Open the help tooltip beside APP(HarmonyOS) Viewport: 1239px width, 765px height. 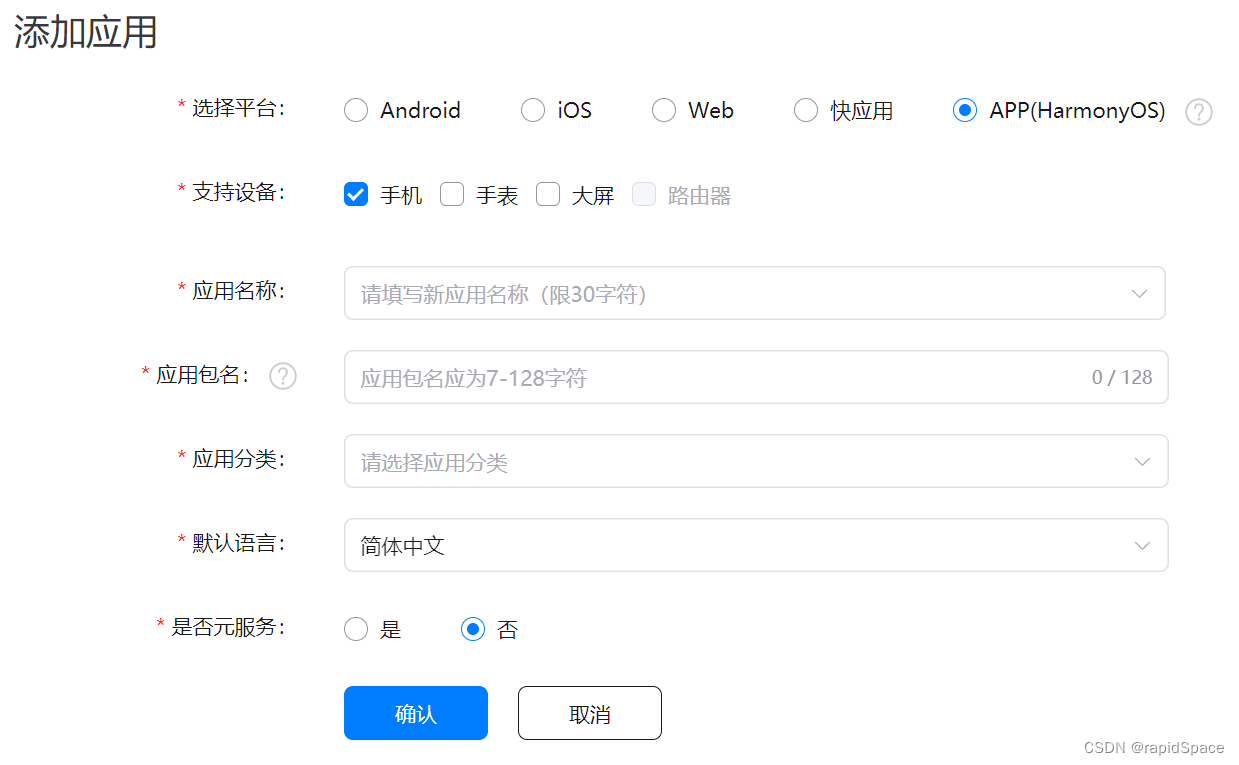coord(1198,112)
